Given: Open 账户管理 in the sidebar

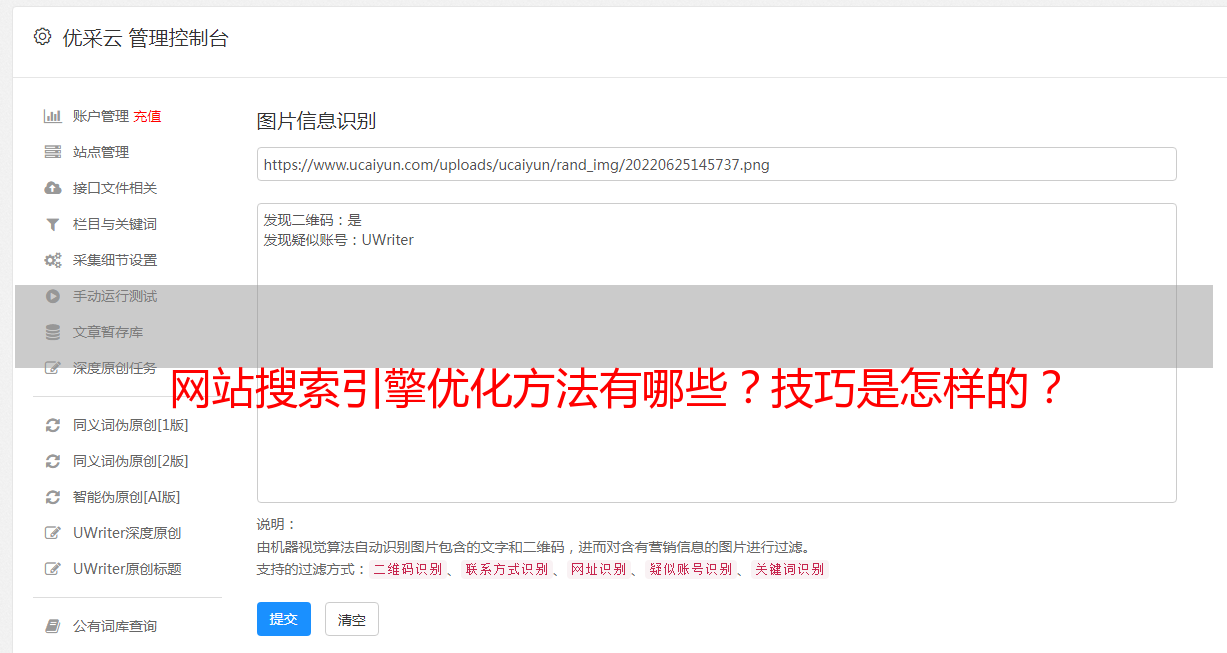Looking at the screenshot, I should pyautogui.click(x=101, y=116).
